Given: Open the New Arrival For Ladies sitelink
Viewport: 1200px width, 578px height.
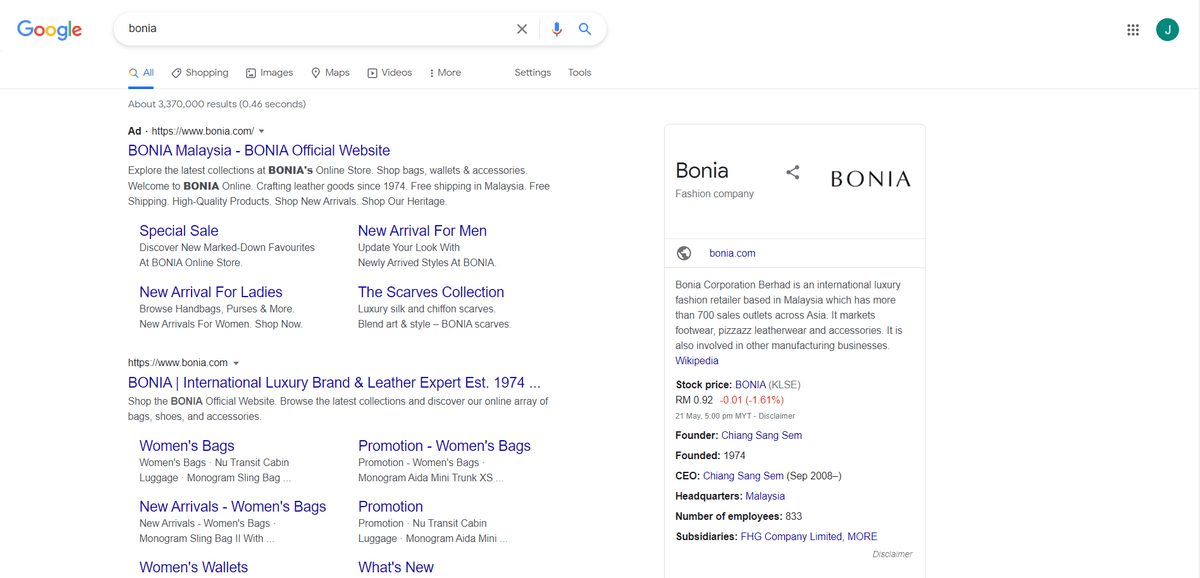Looking at the screenshot, I should click(x=211, y=292).
